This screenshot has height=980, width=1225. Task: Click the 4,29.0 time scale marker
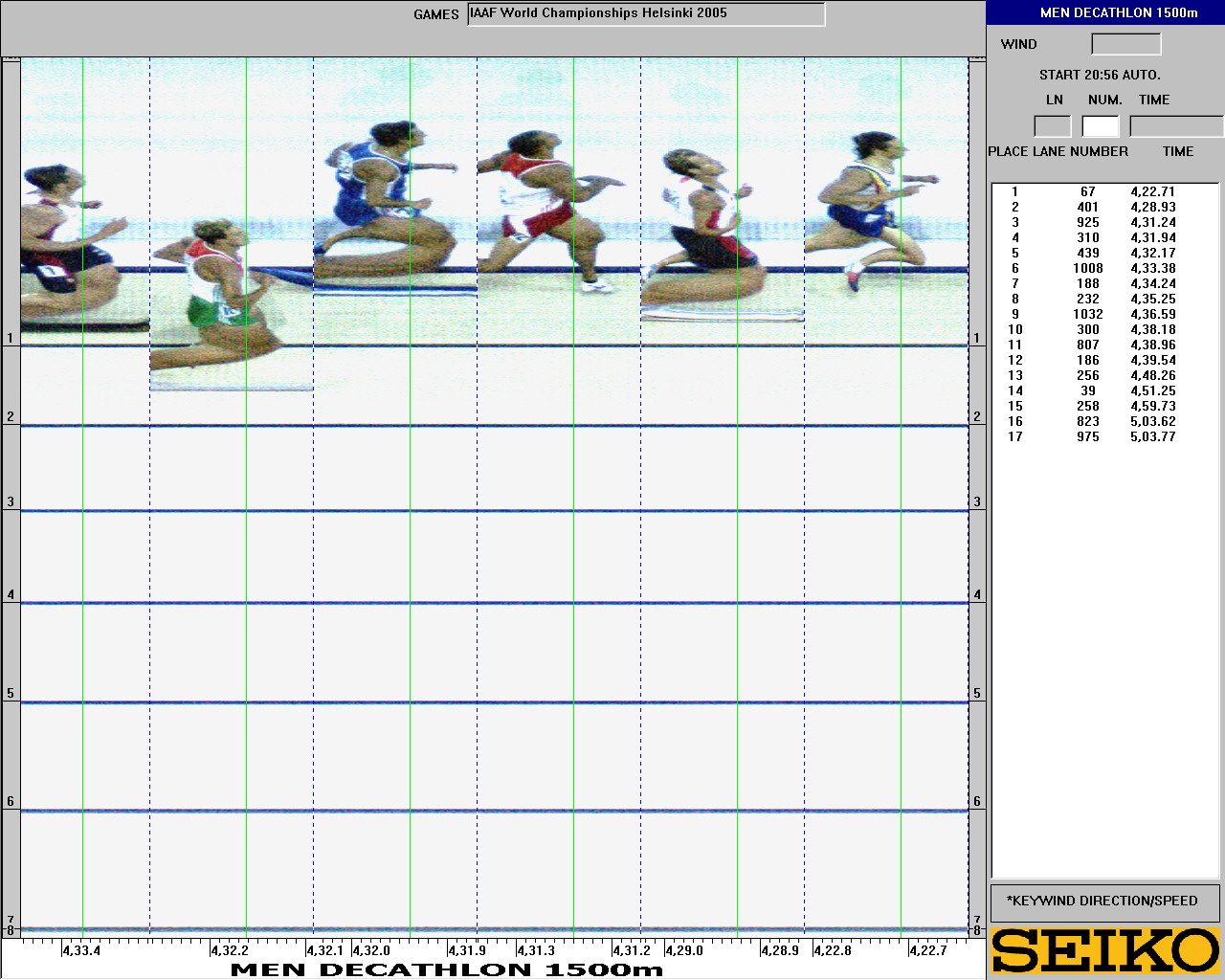click(x=684, y=950)
